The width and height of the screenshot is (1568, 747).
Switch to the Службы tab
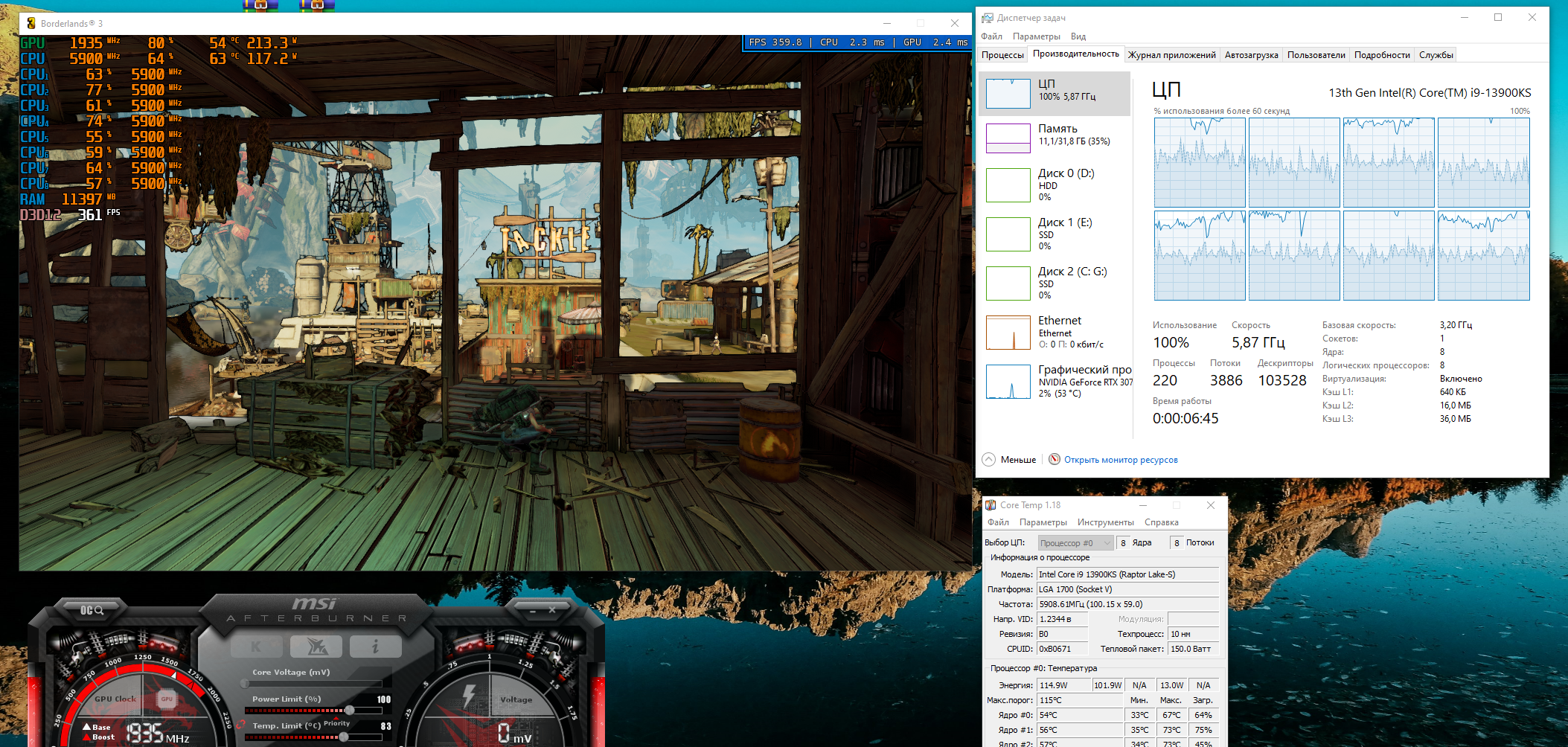coord(1436,55)
